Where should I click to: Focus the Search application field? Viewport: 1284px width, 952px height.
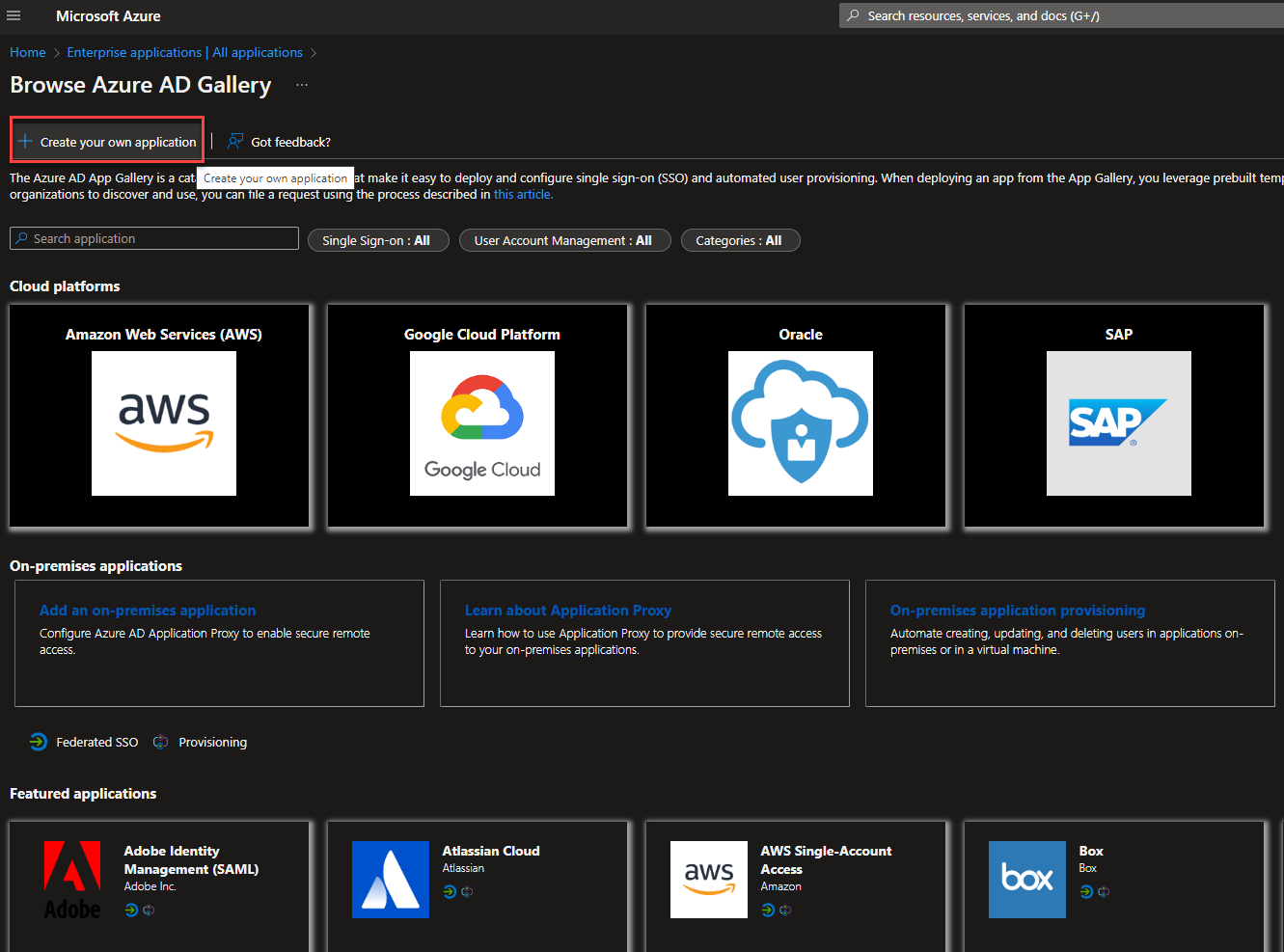click(x=154, y=238)
